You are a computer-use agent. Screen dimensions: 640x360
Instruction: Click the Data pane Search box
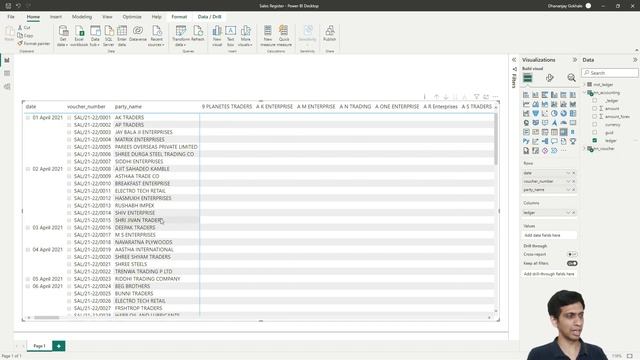click(x=610, y=73)
